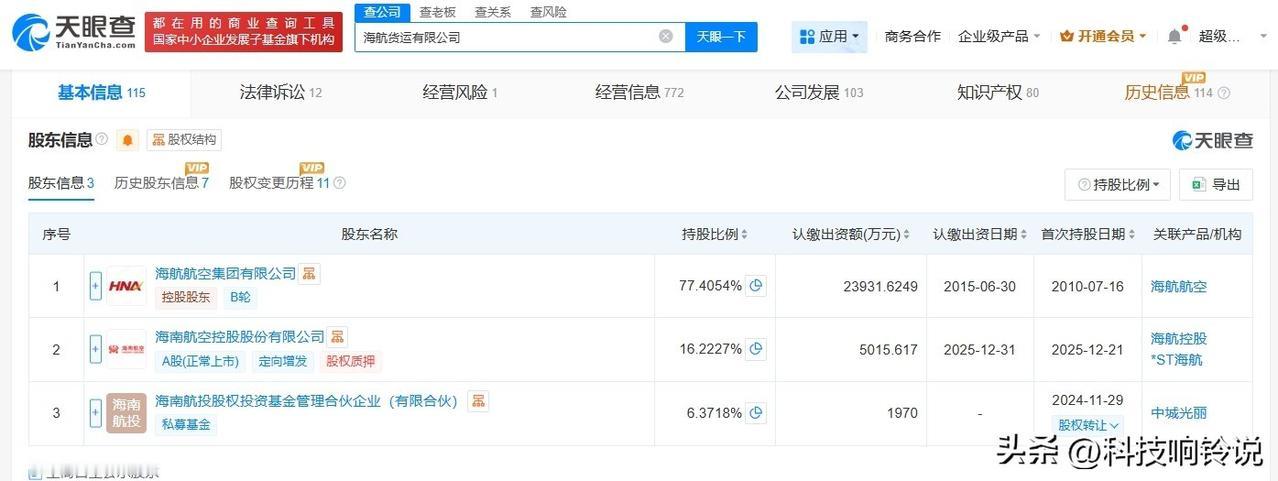
Task: Open the 经营信息 772 tab
Action: pos(640,93)
